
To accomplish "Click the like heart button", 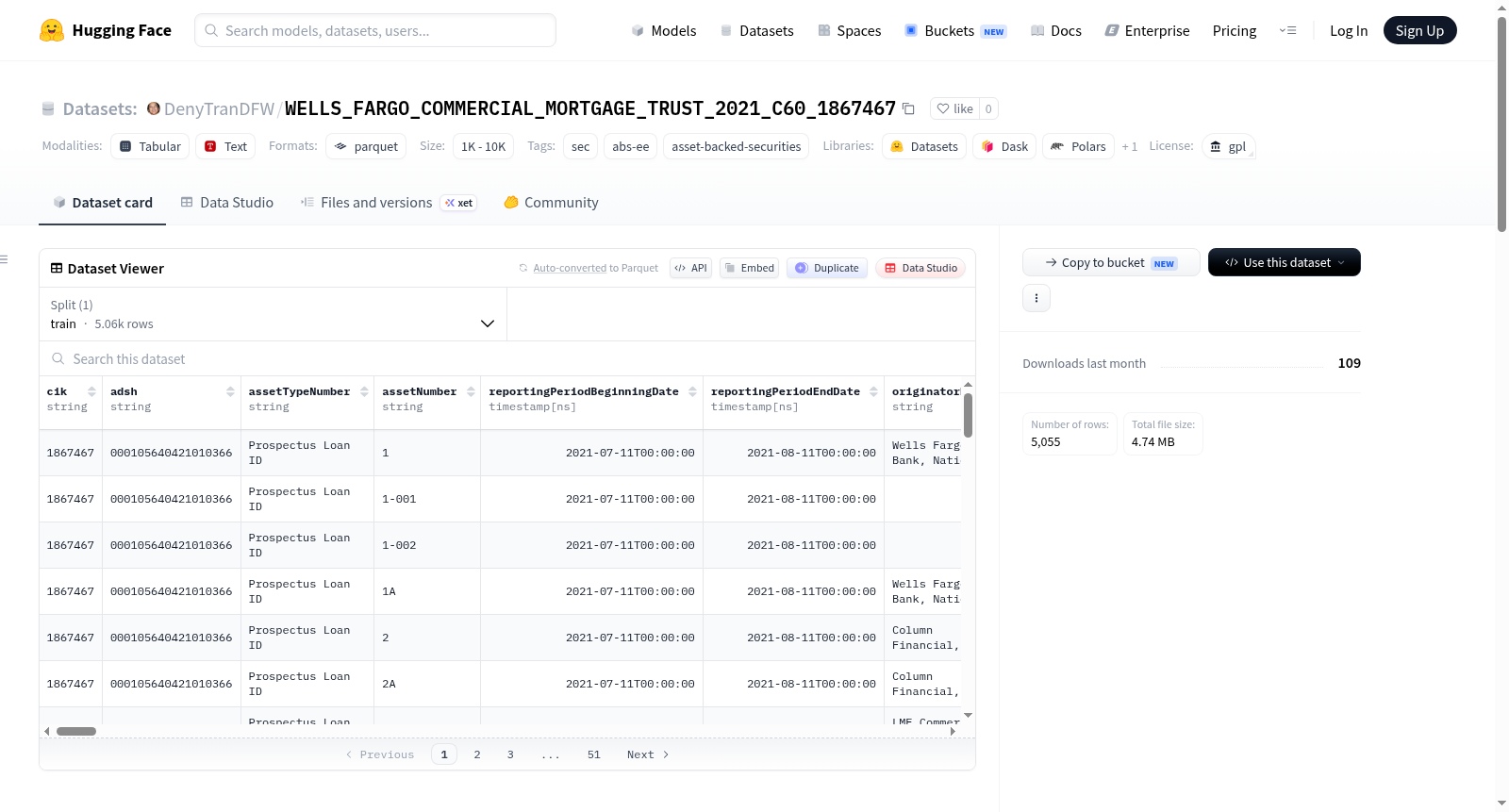I will click(x=954, y=108).
